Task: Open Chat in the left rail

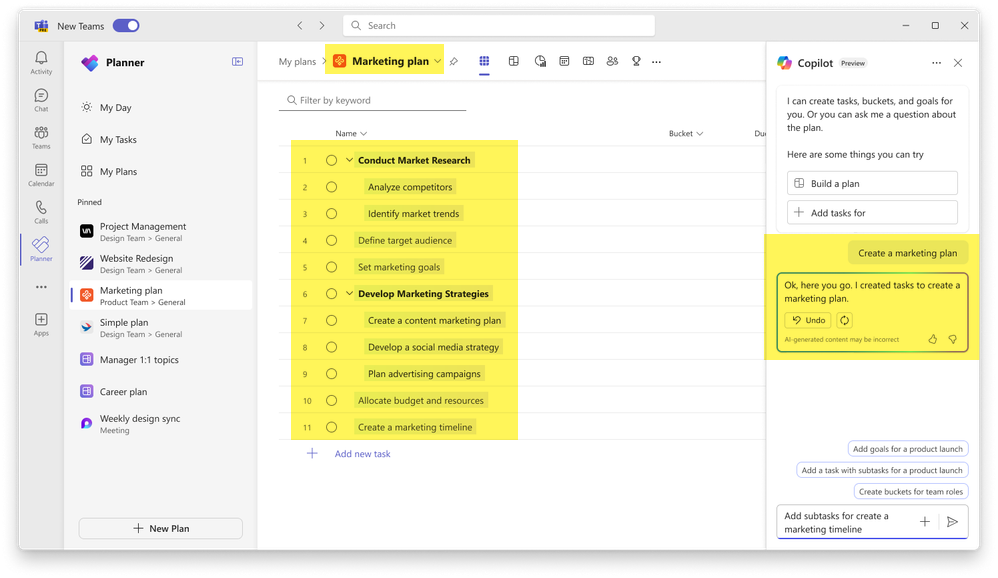Action: pyautogui.click(x=41, y=100)
